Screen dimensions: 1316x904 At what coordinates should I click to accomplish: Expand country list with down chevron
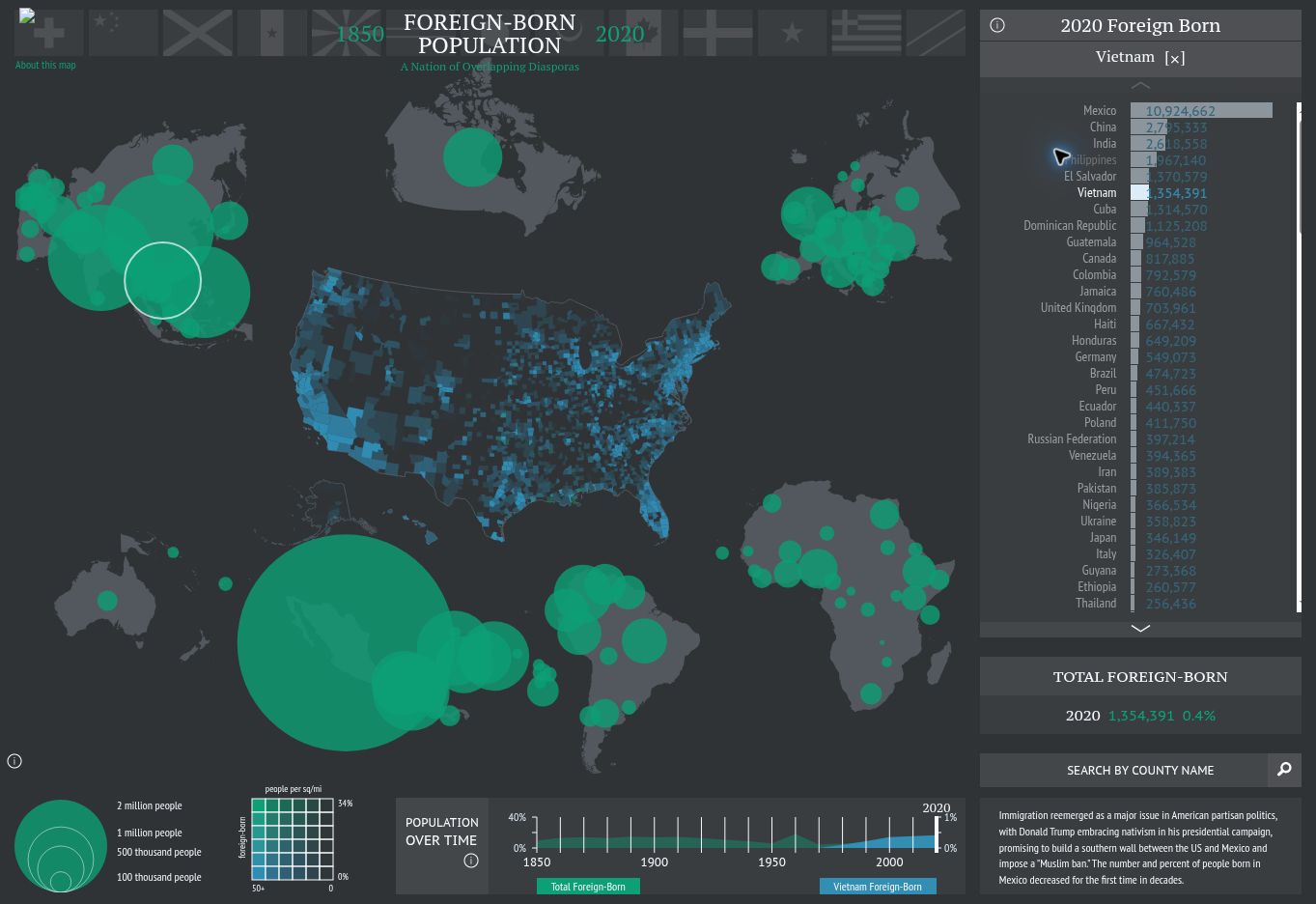(1140, 628)
